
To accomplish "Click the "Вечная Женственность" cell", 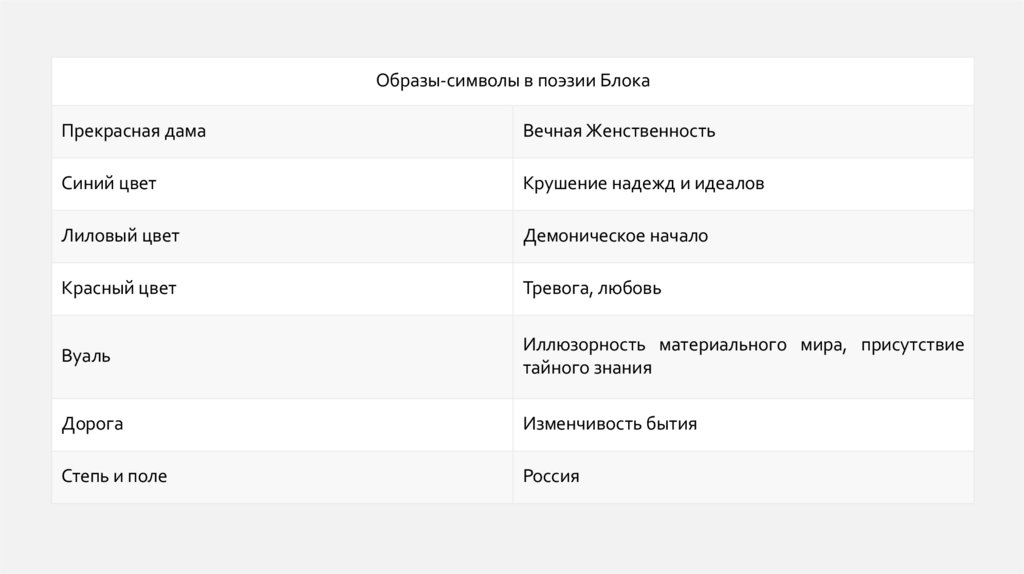I will [x=619, y=132].
